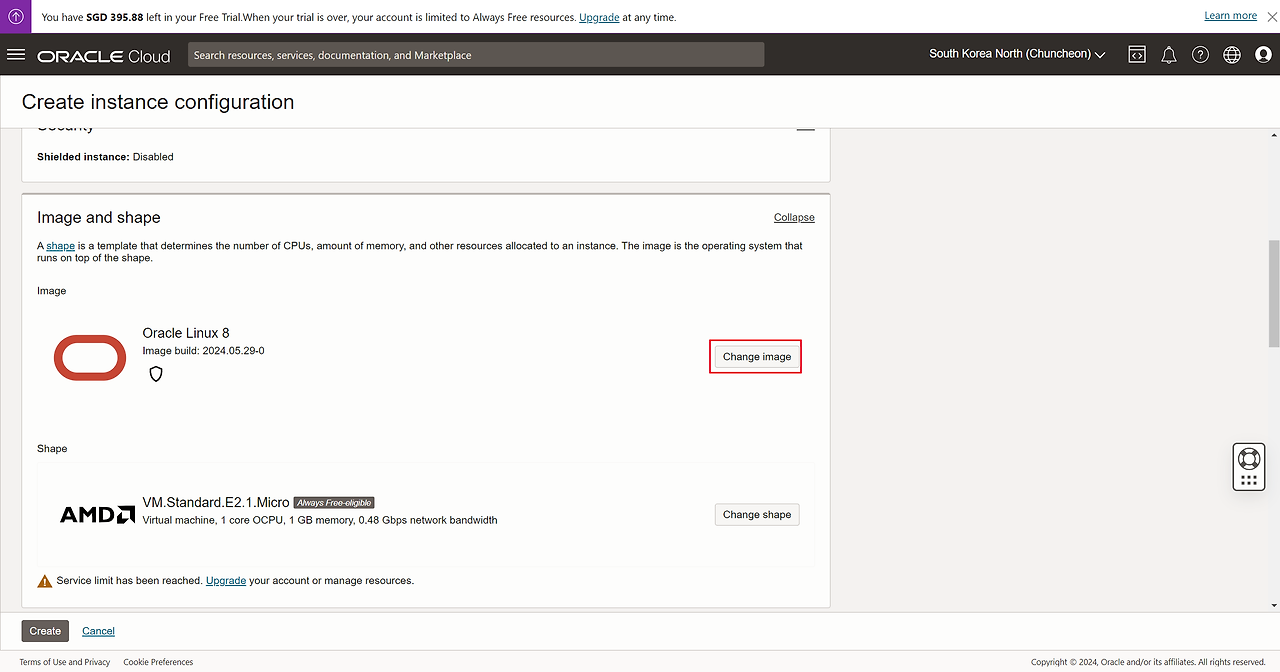
Task: Click the purple upgrade arrow icon
Action: pos(16,17)
